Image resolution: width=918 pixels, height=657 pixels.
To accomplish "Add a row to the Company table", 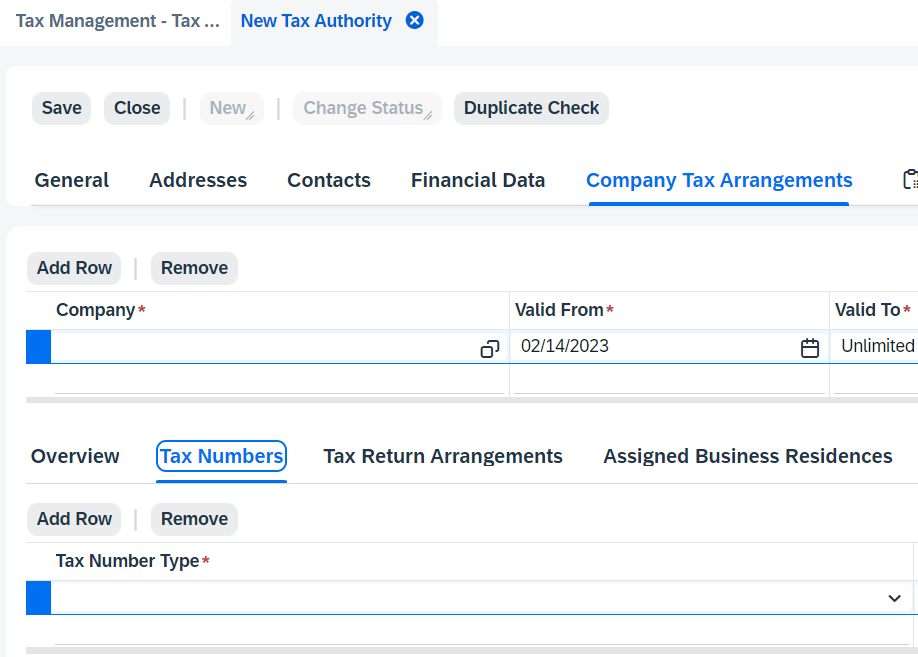I will click(74, 268).
